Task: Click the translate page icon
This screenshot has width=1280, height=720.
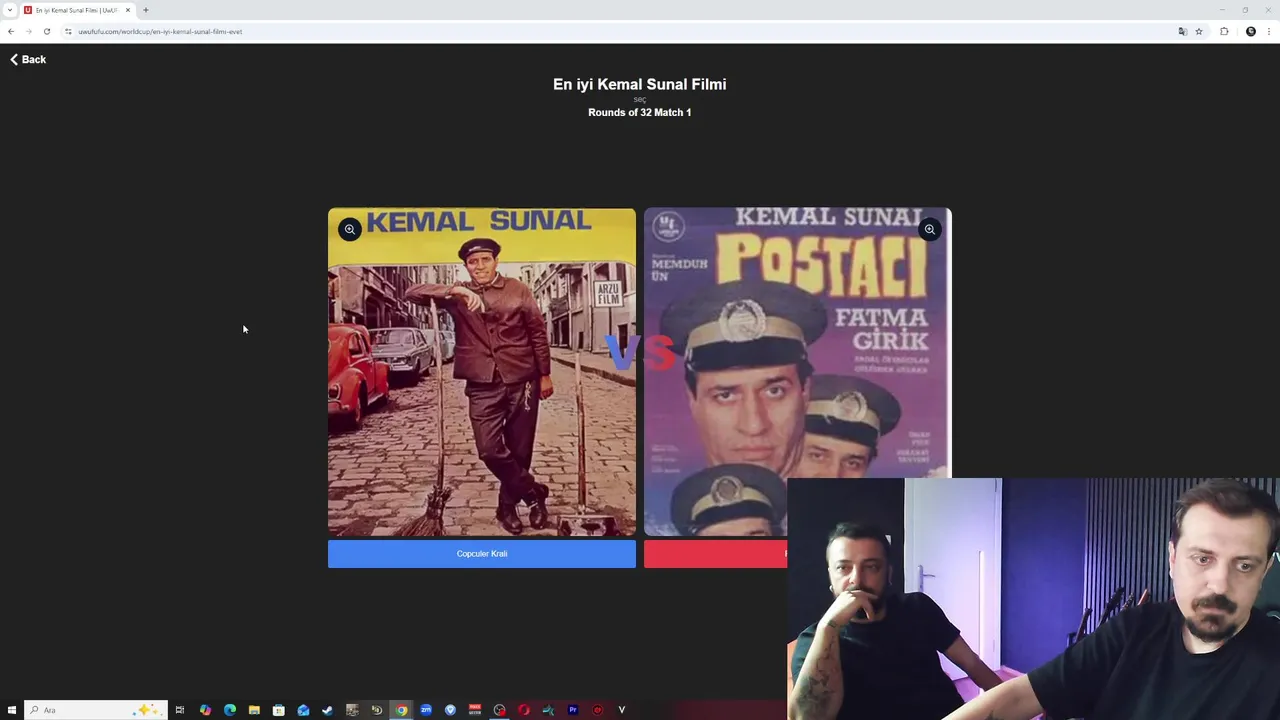Action: pyautogui.click(x=1182, y=31)
